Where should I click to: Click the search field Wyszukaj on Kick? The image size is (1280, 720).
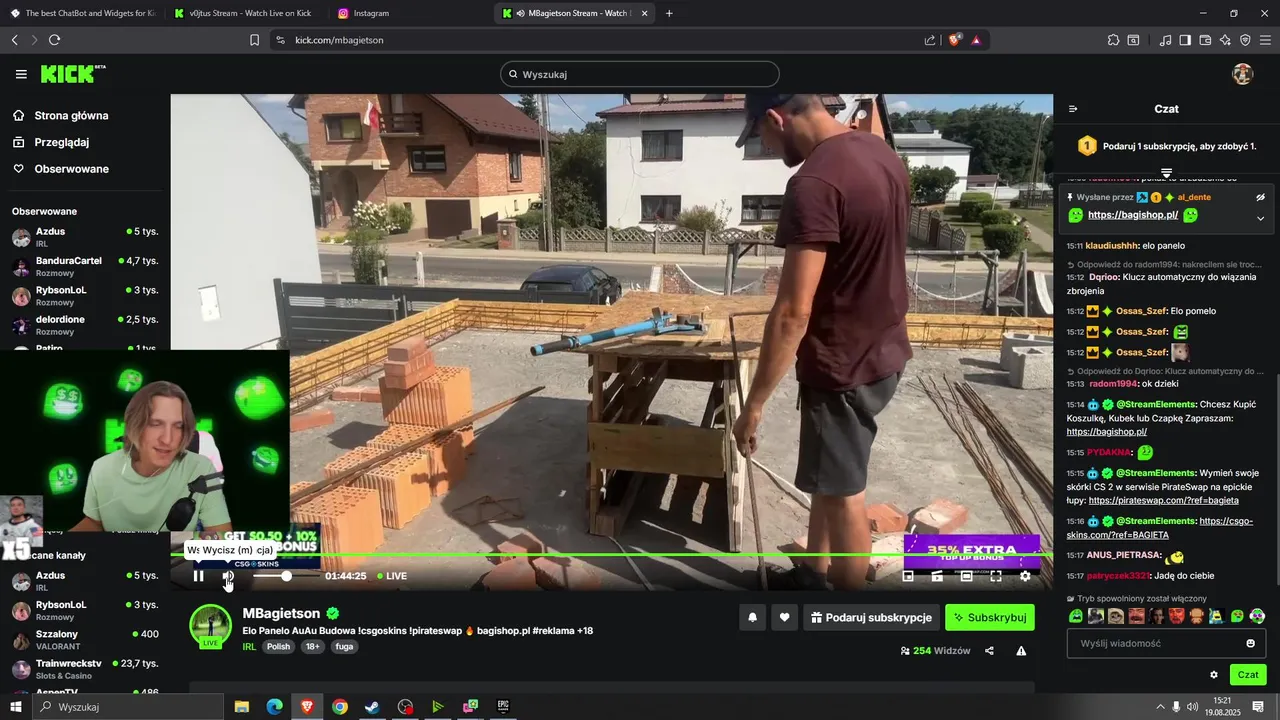[x=640, y=74]
